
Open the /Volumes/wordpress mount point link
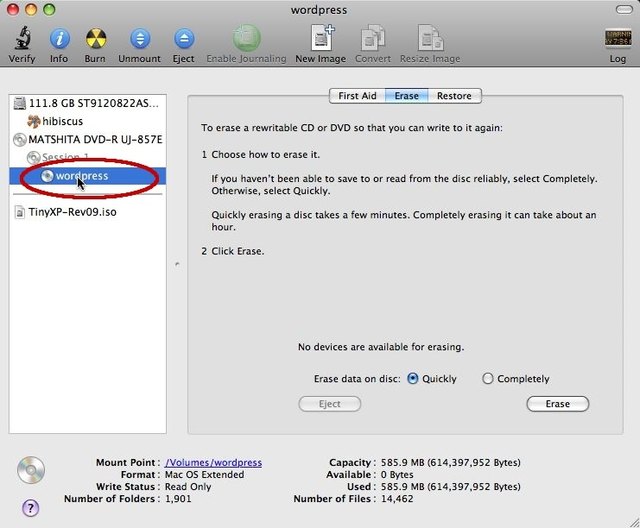(213, 463)
